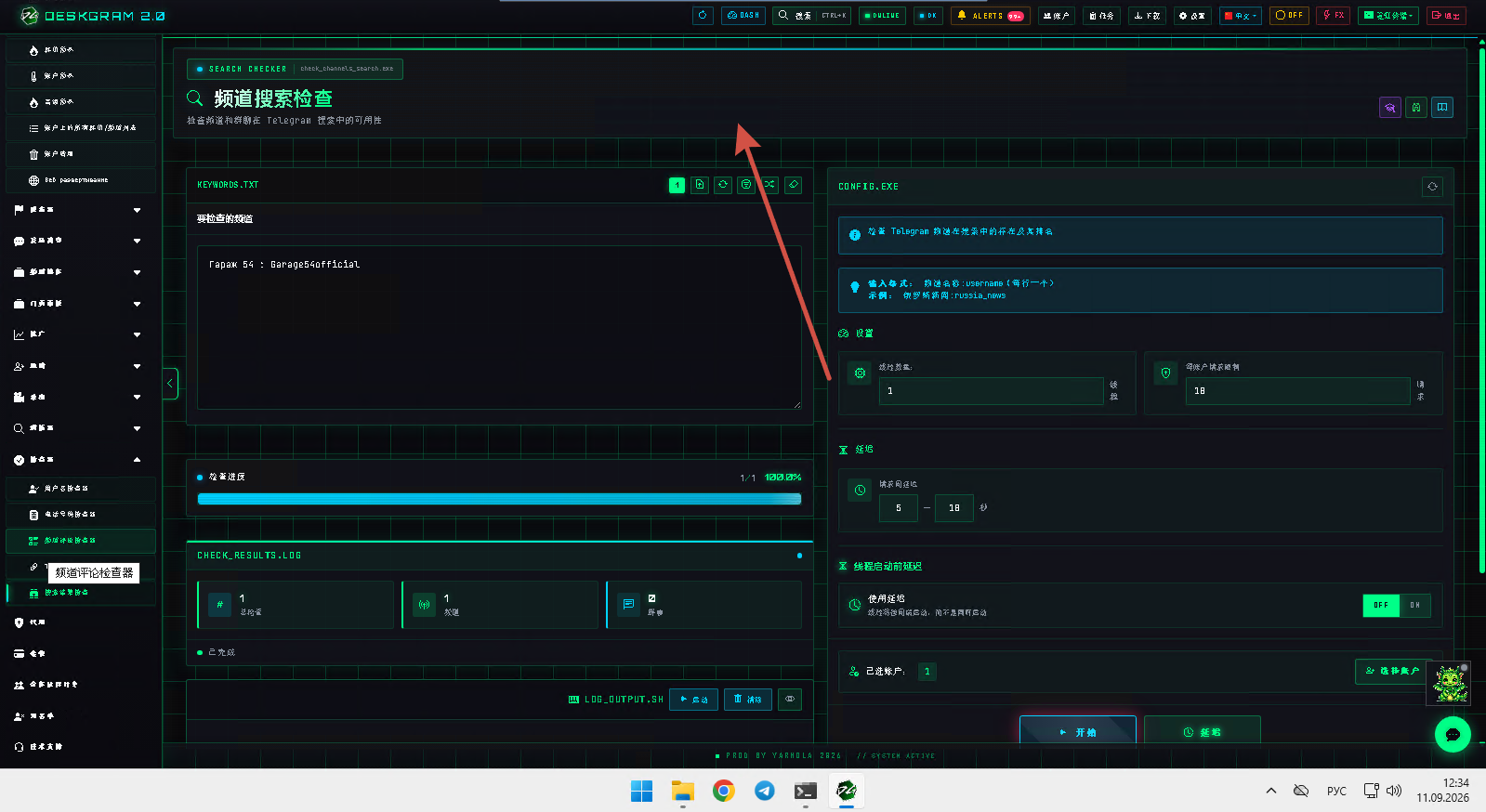The image size is (1486, 812).
Task: Click the reset icon in CONFIG.EXE header
Action: [1432, 187]
